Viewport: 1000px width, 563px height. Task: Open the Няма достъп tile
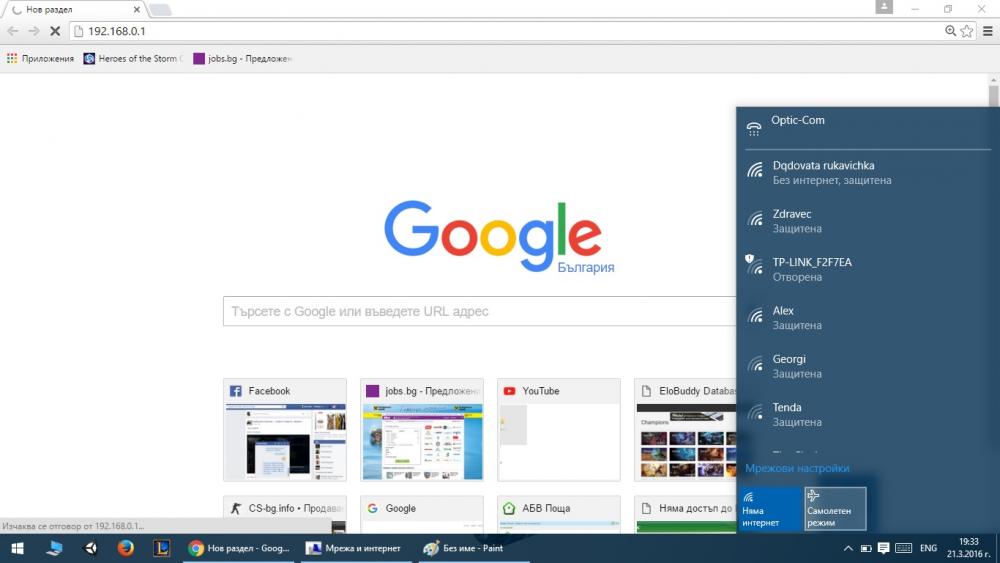coord(686,515)
